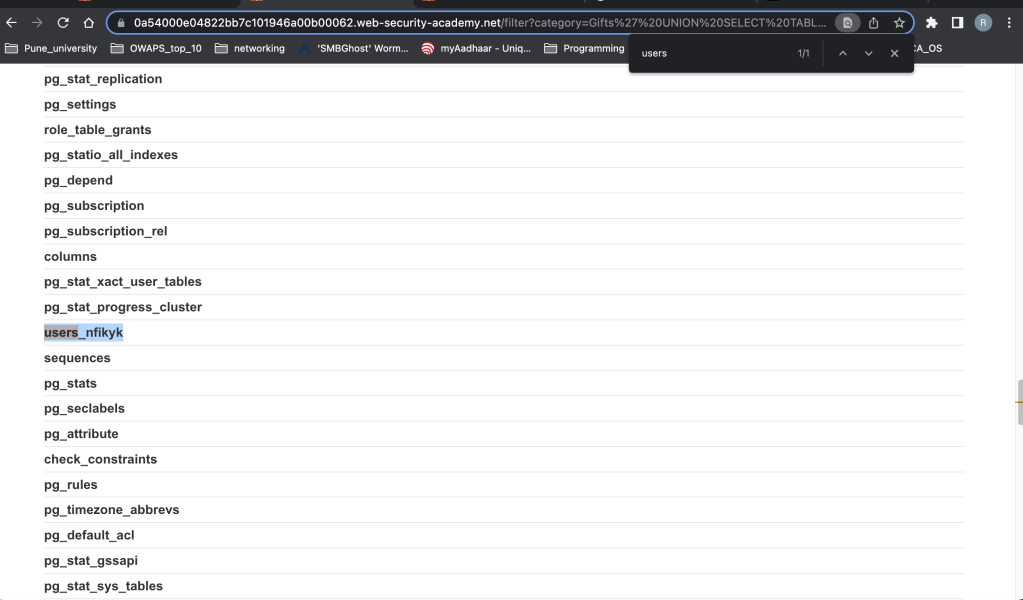Go to the browser home page
Image resolution: width=1023 pixels, height=600 pixels.
click(x=89, y=22)
